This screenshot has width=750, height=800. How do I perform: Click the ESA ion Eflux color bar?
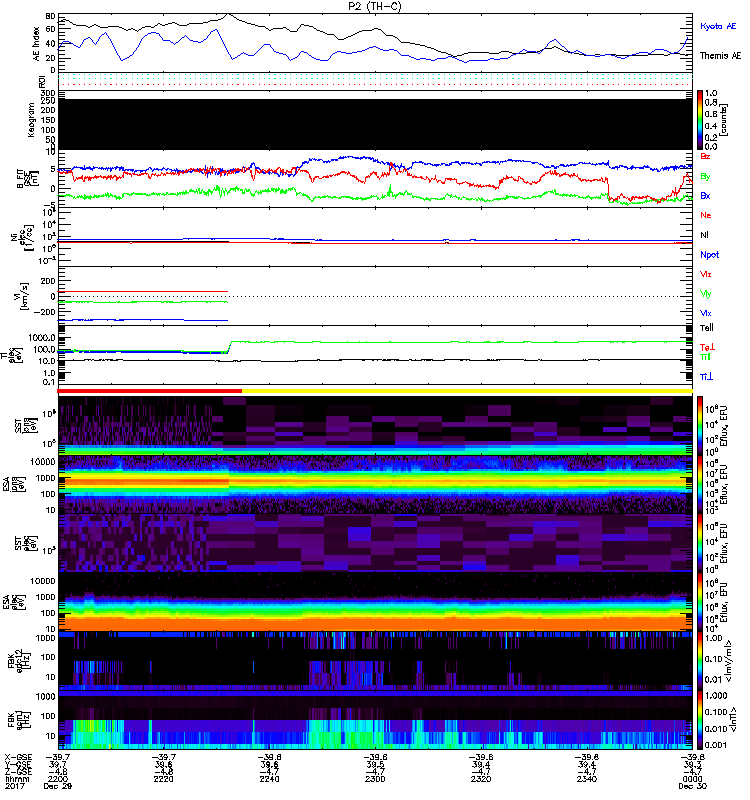[700, 485]
